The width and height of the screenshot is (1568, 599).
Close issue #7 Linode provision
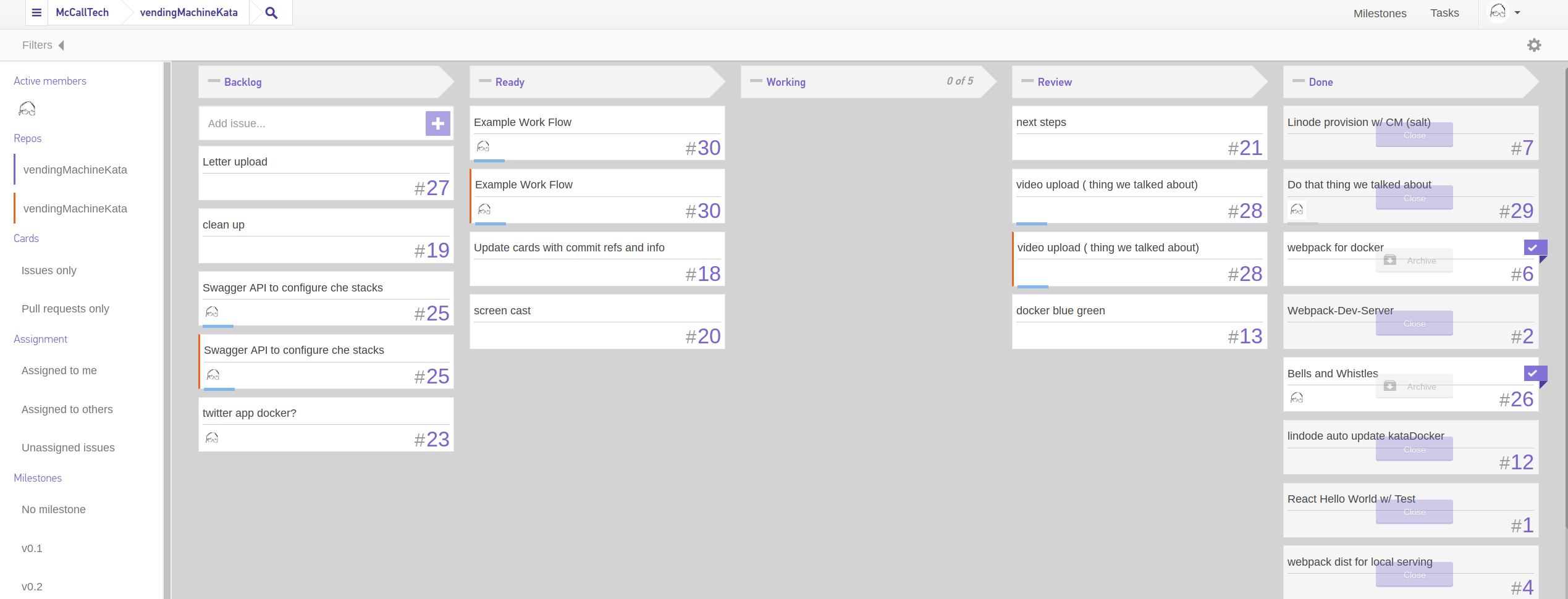[x=1415, y=135]
